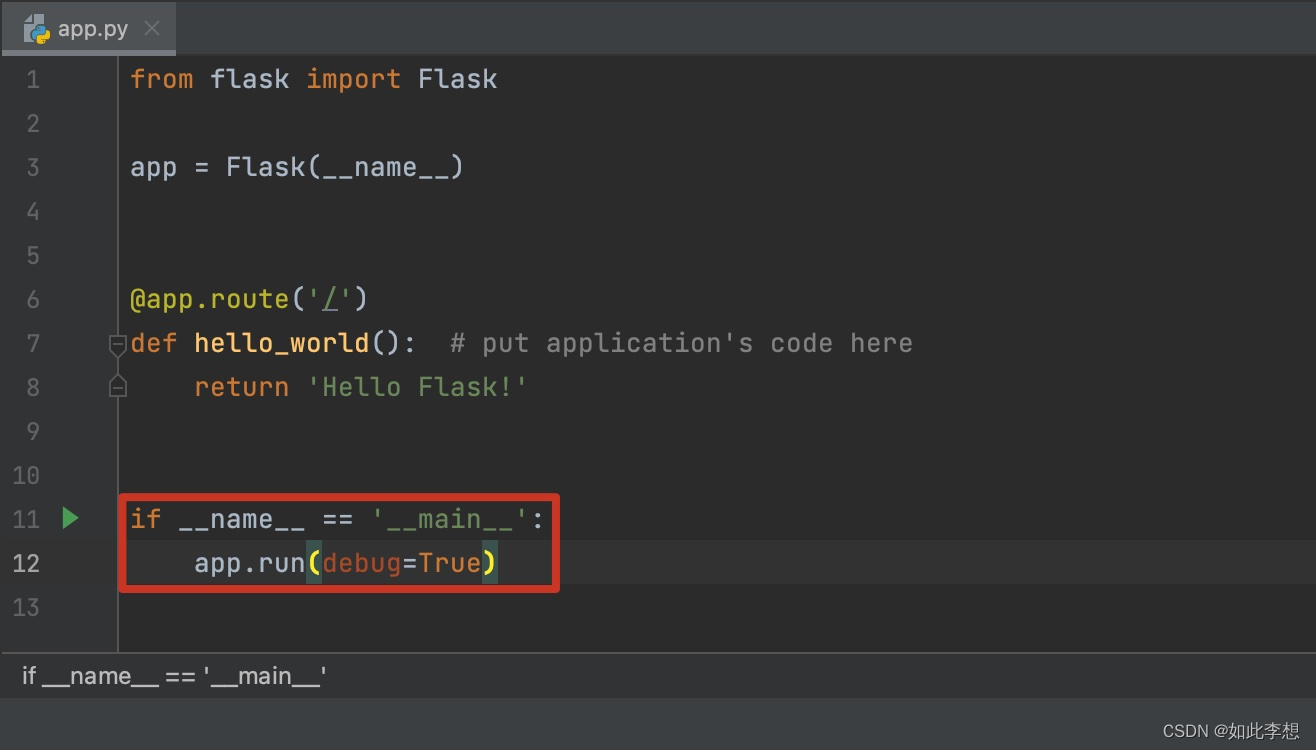Click the Python file icon on the app.py tab
This screenshot has width=1316, height=750.
click(x=35, y=28)
